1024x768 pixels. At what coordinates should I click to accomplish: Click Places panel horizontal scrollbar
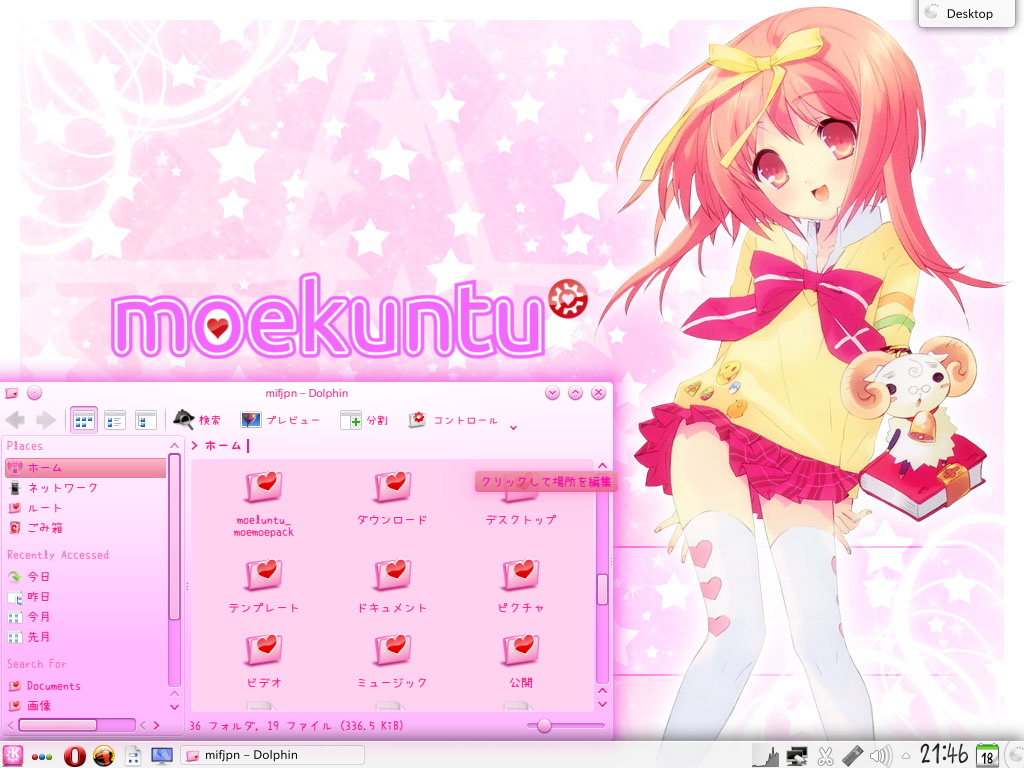click(x=58, y=725)
